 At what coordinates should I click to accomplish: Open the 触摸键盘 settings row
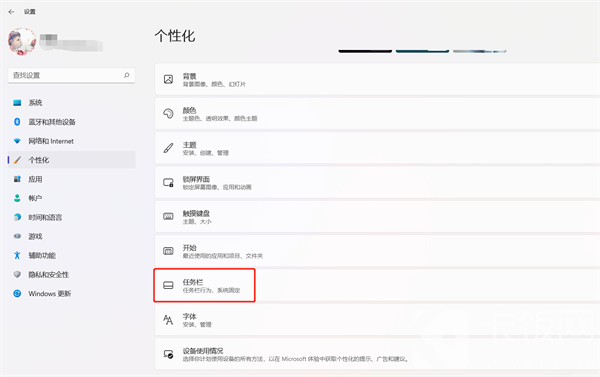[377, 217]
